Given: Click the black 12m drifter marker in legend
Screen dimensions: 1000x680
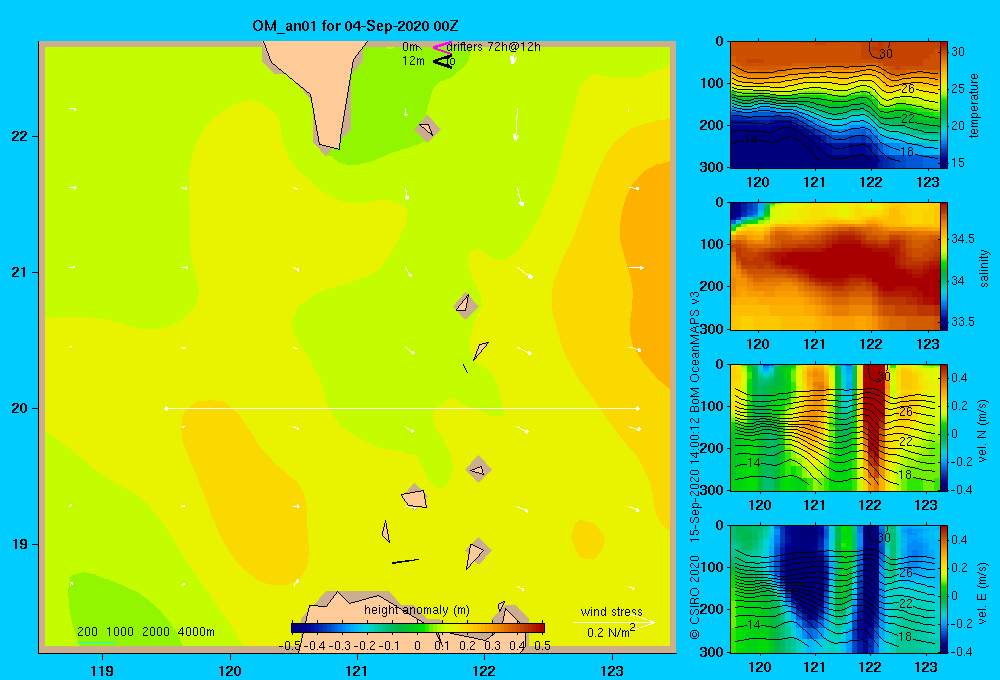Looking at the screenshot, I should (x=442, y=61).
